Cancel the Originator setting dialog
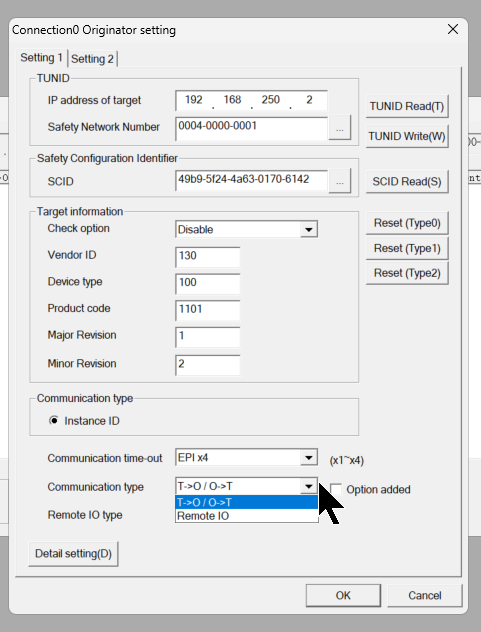 click(425, 595)
